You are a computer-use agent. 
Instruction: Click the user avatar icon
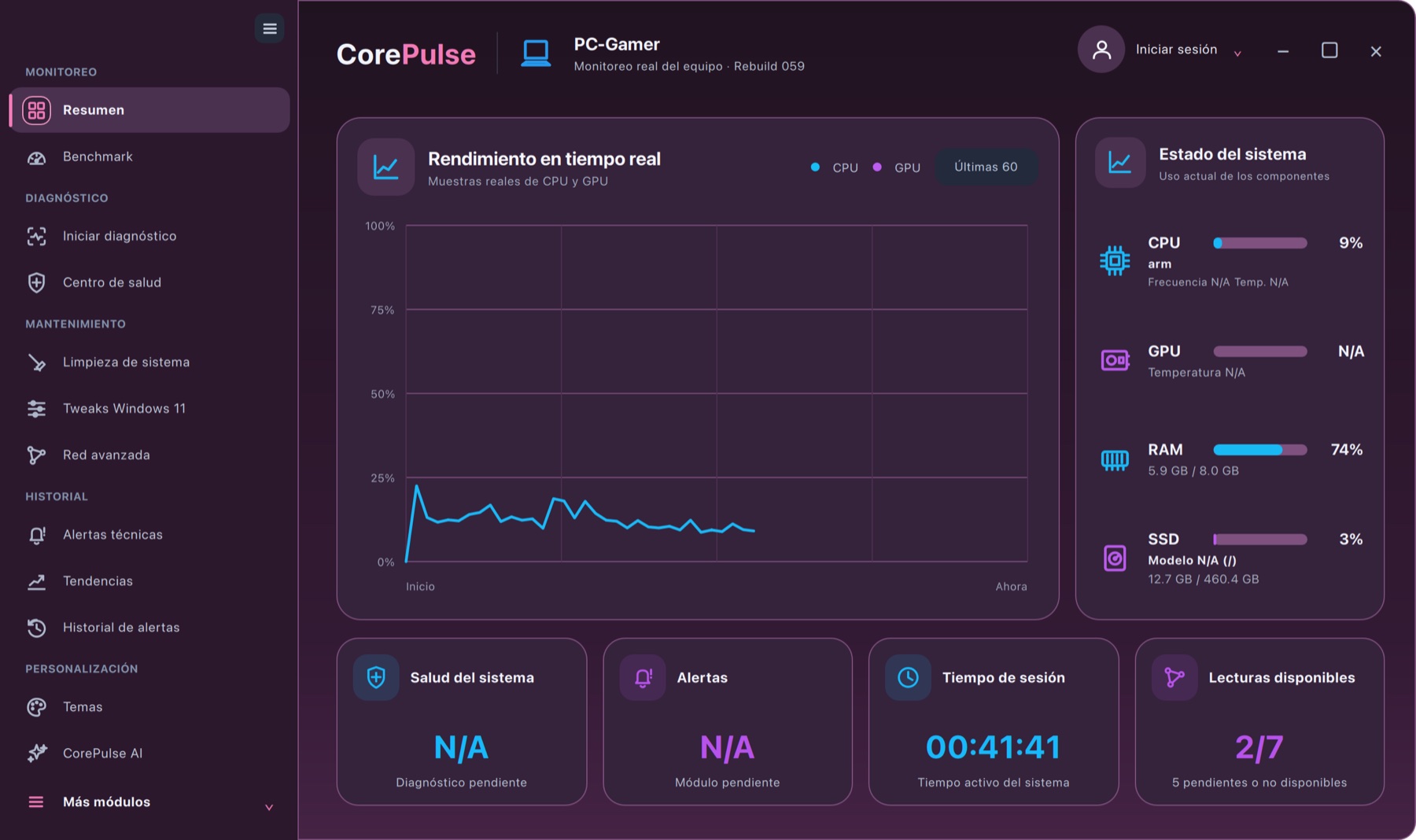[x=1101, y=50]
